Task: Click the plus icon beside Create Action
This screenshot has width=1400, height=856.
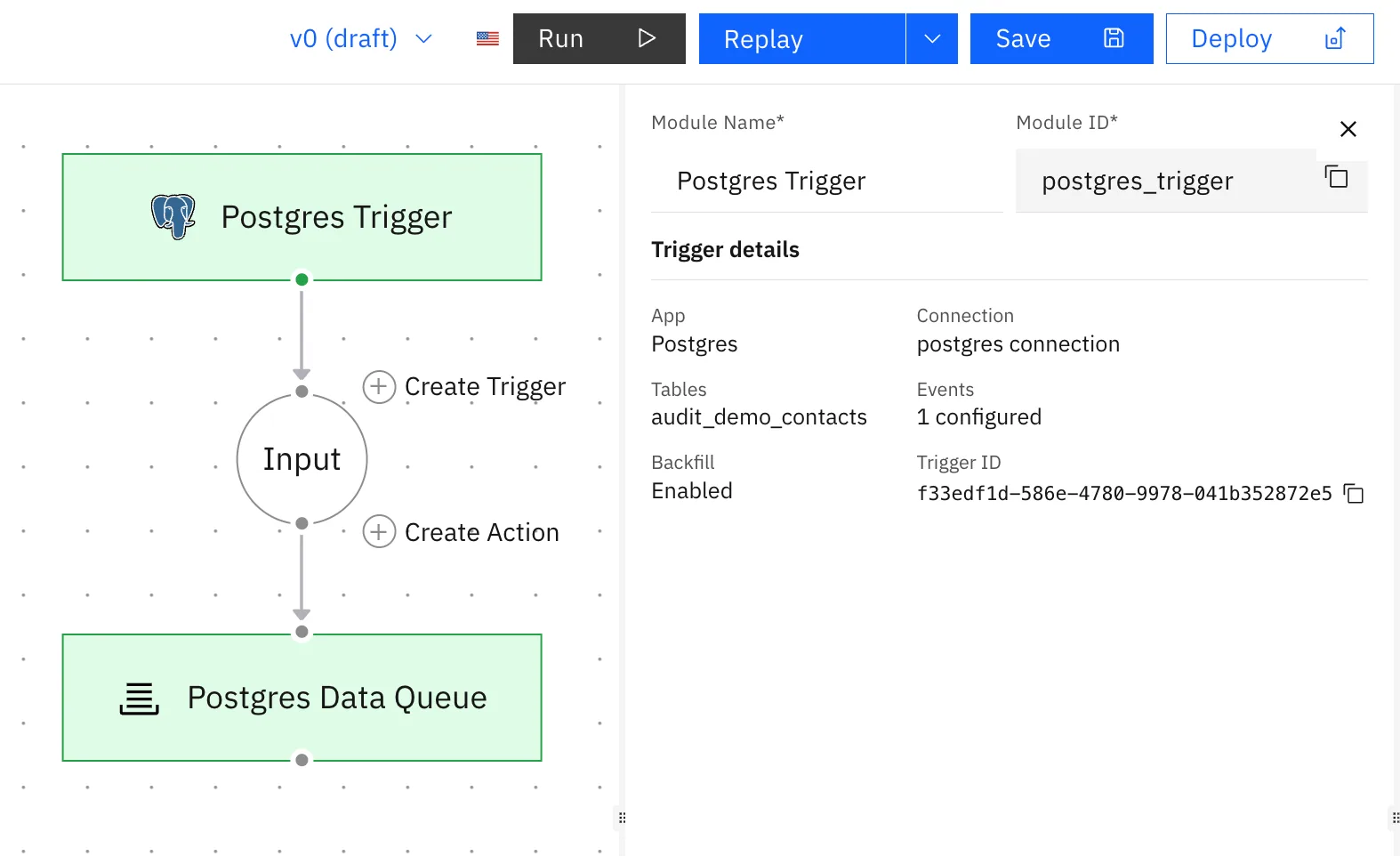Action: [379, 532]
